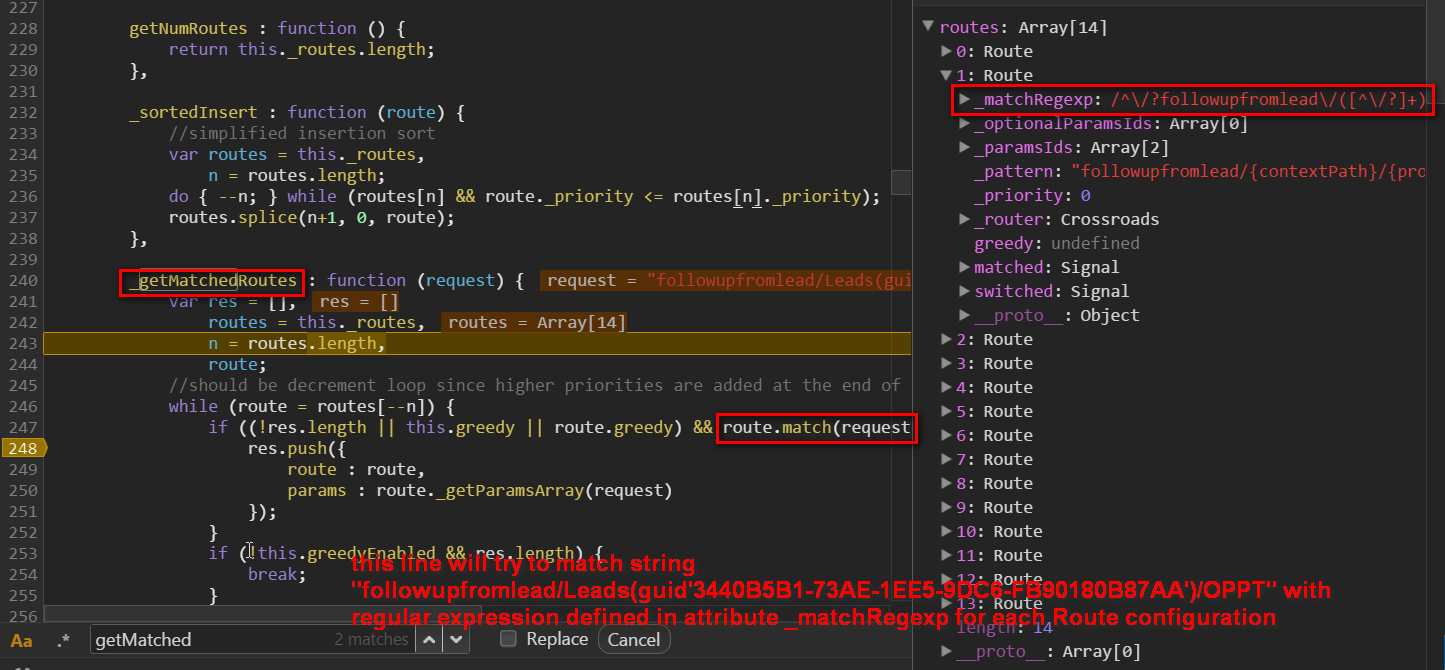This screenshot has width=1445, height=670.
Task: Click the routes.splice(n+1, 0, route) statement
Action: tap(311, 217)
